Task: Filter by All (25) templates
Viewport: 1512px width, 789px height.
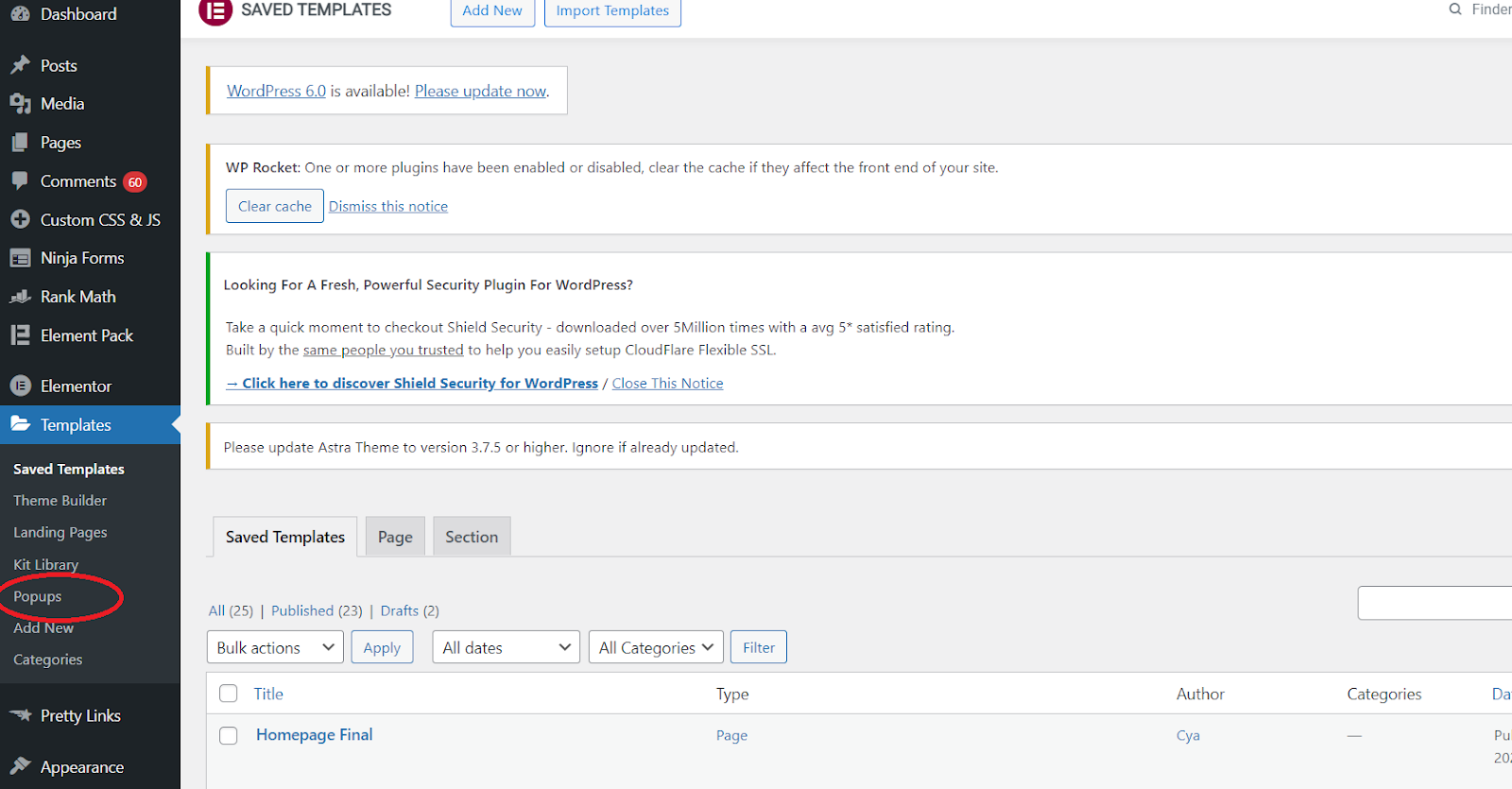Action: coord(231,610)
